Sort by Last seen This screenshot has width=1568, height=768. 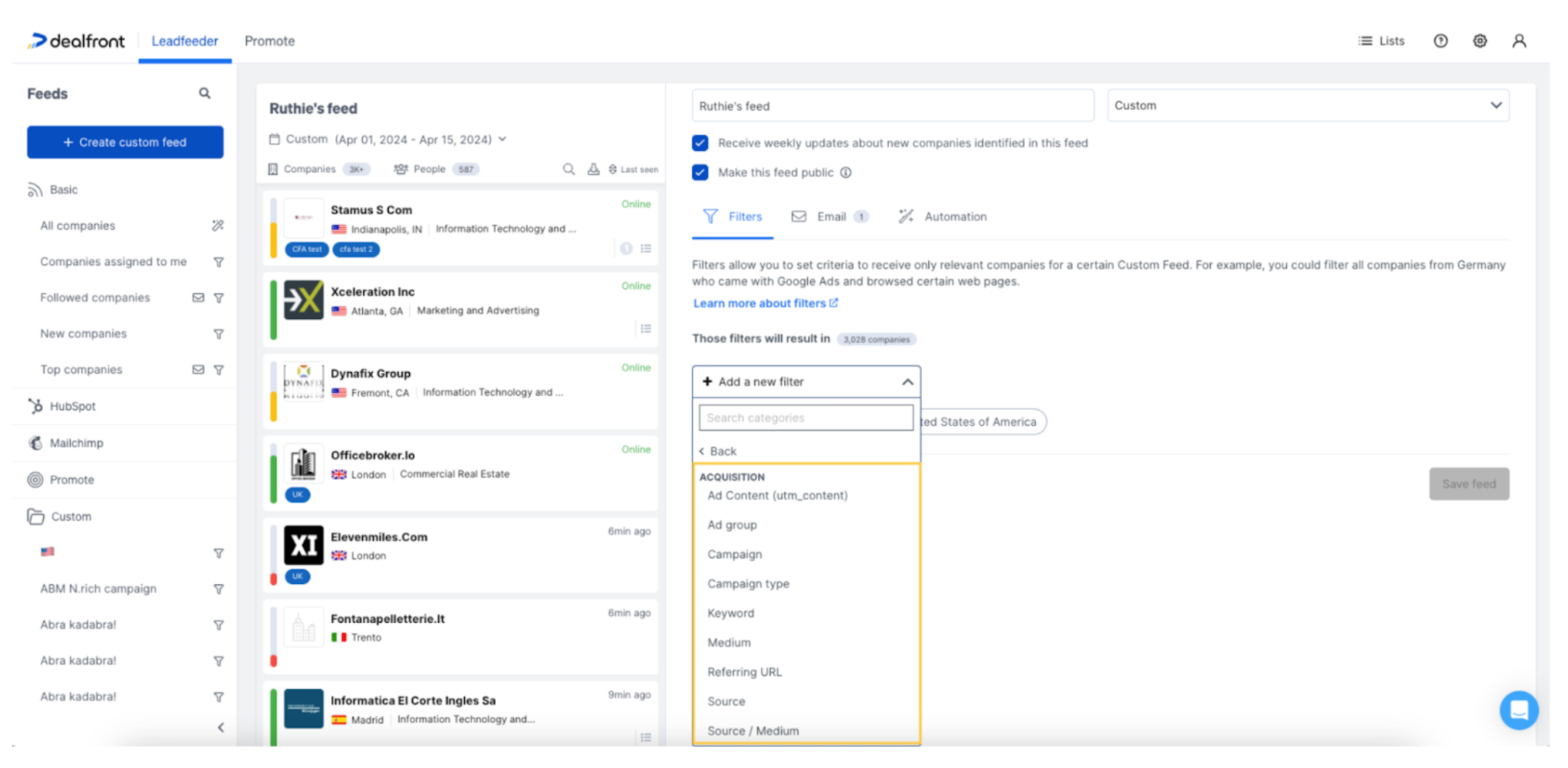[633, 170]
